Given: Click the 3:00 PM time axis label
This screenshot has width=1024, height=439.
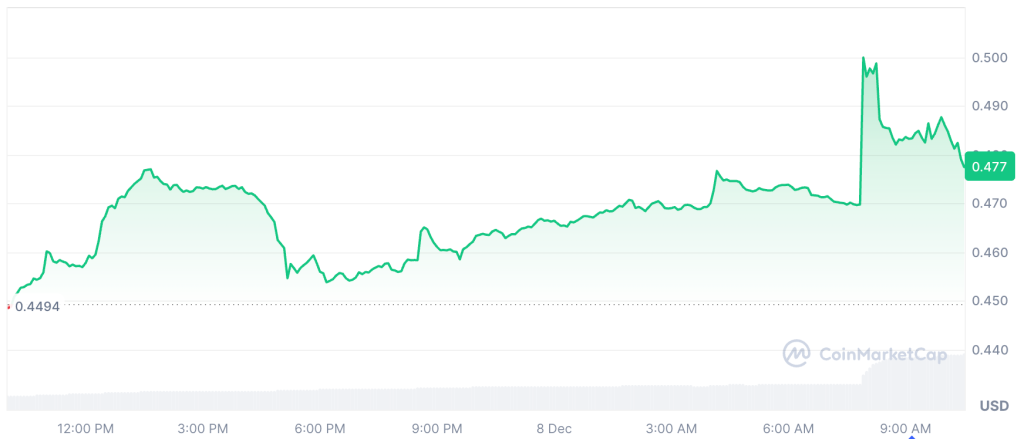Looking at the screenshot, I should click(204, 428).
